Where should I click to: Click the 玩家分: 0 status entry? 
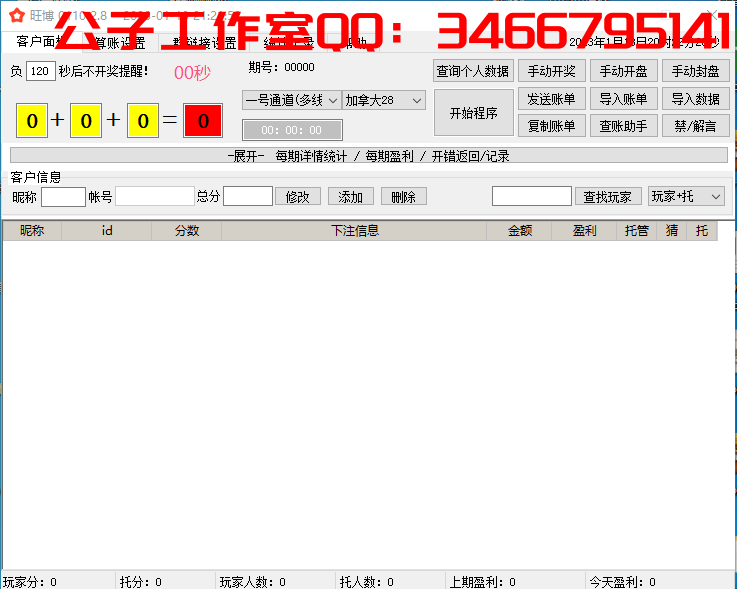tap(30, 582)
